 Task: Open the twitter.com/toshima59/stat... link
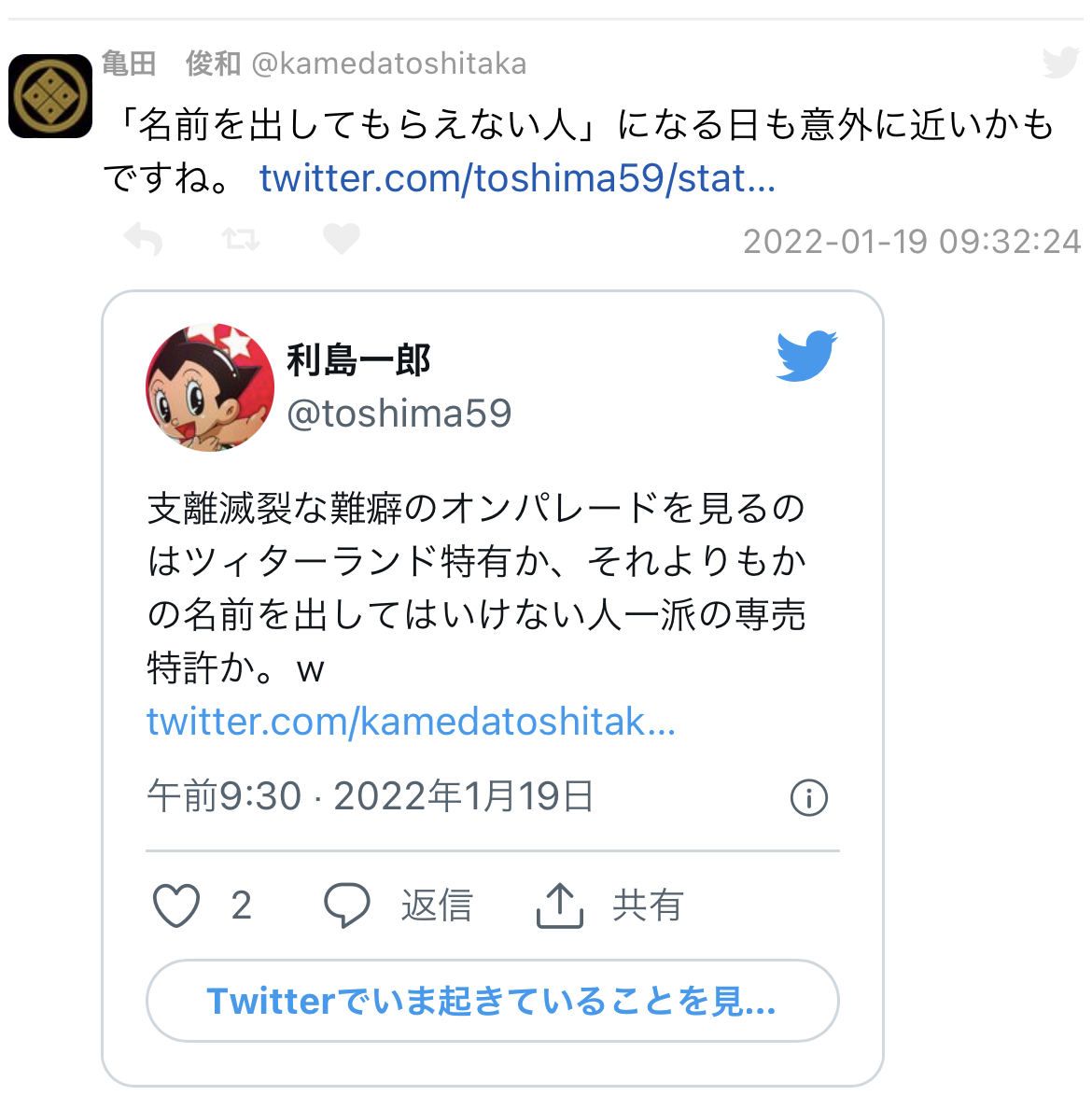pos(517,177)
